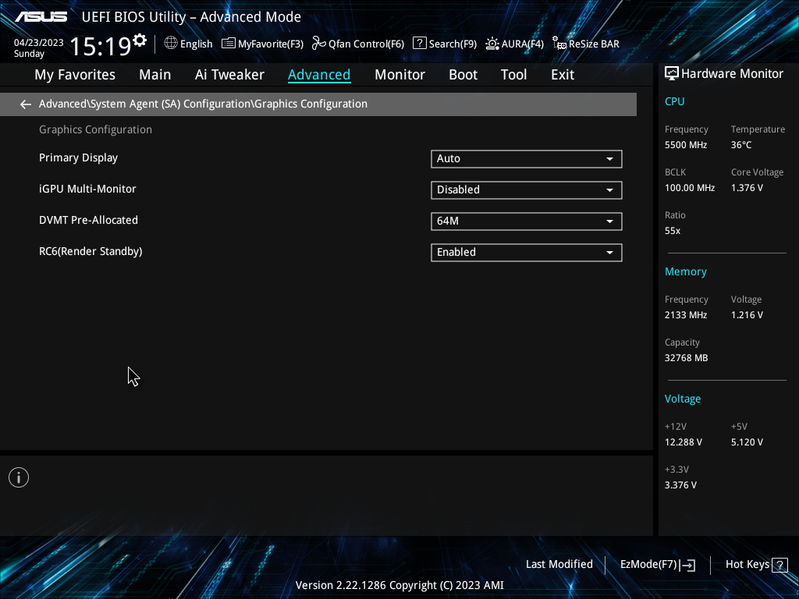Select the RC6(Render Standby) label
799x599 pixels.
pos(91,252)
